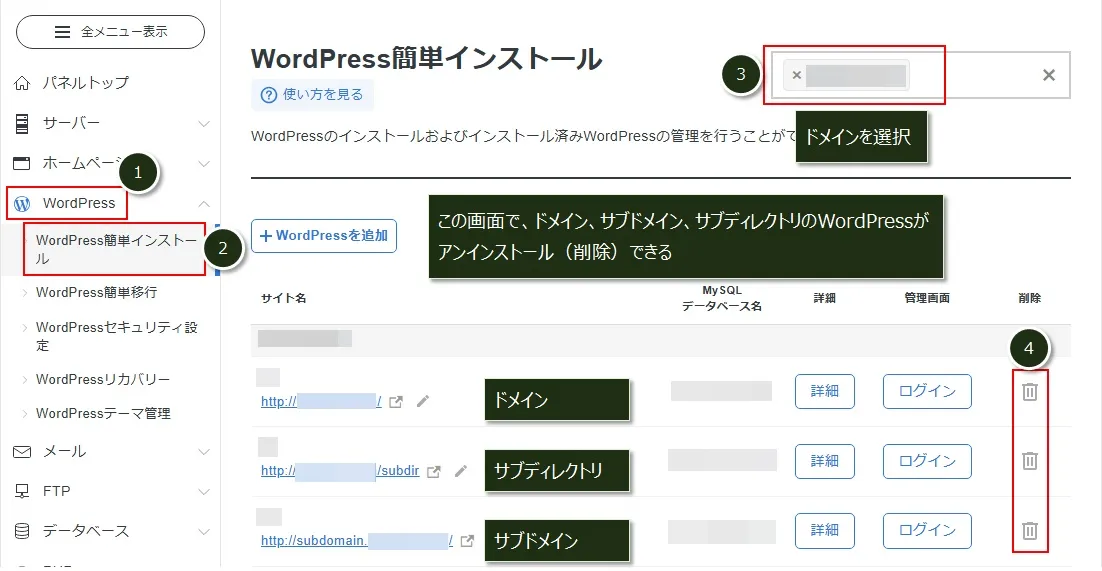The width and height of the screenshot is (1102, 571).
Task: Click inside the domain selection field
Action: coord(920,75)
